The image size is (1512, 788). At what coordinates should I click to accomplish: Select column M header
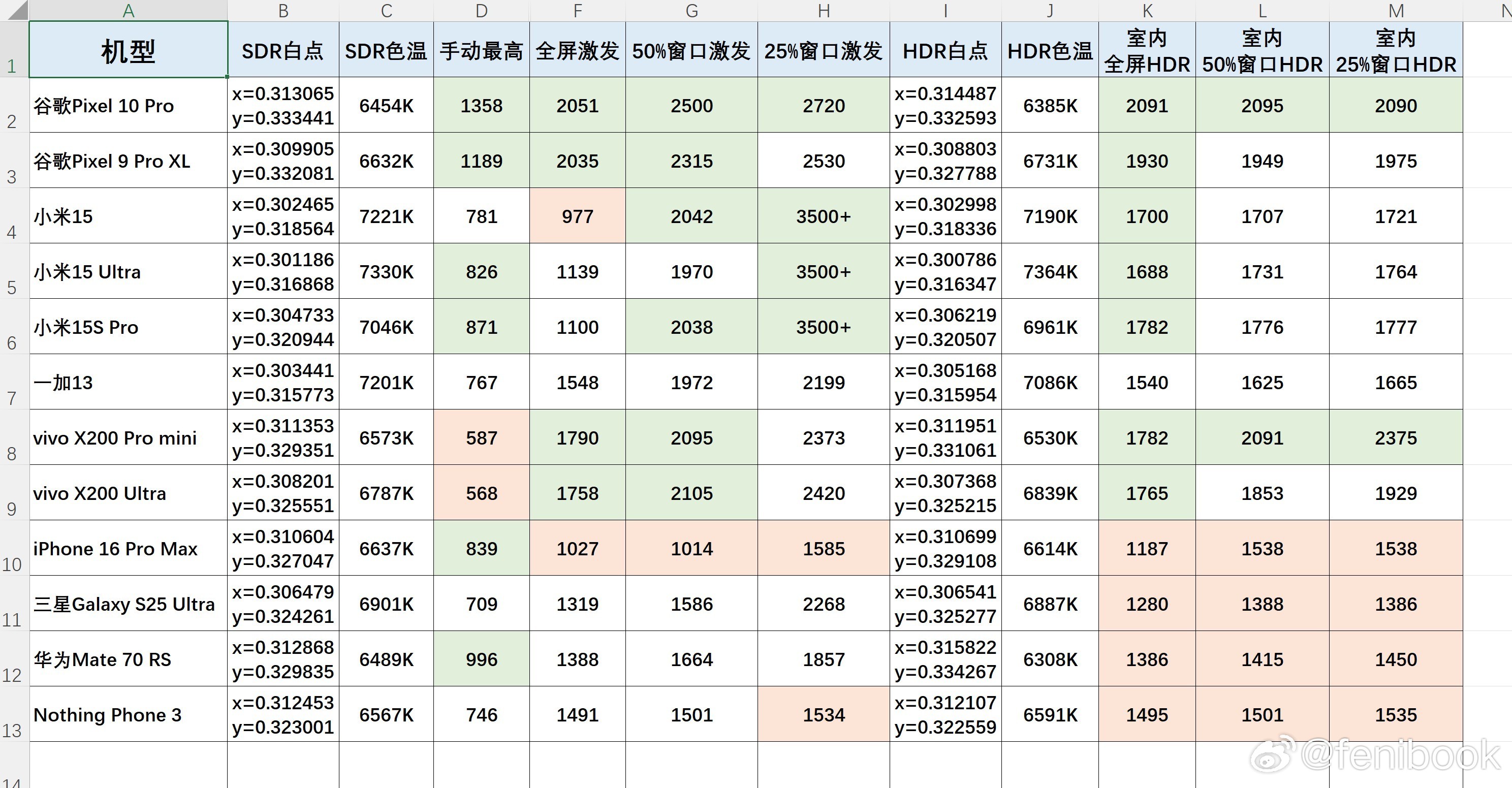1396,10
